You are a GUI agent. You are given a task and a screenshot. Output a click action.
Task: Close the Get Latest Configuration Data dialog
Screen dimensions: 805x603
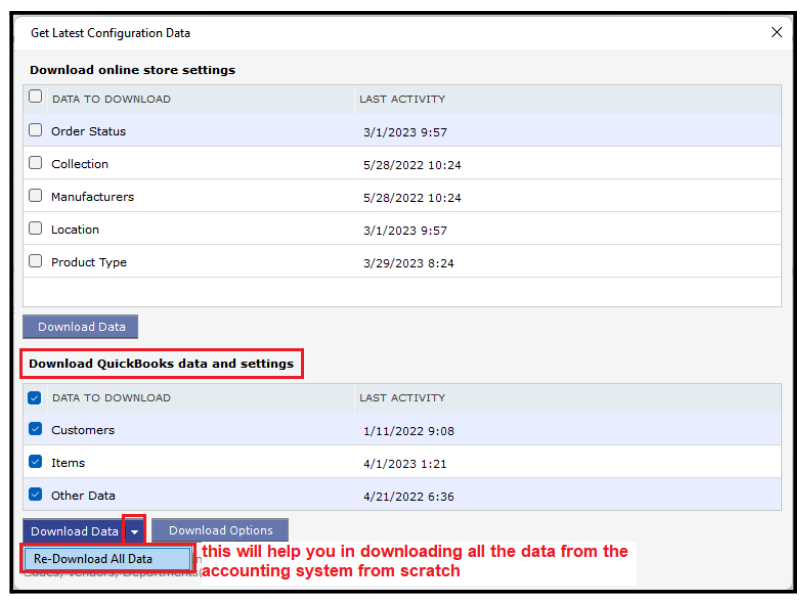tap(776, 32)
